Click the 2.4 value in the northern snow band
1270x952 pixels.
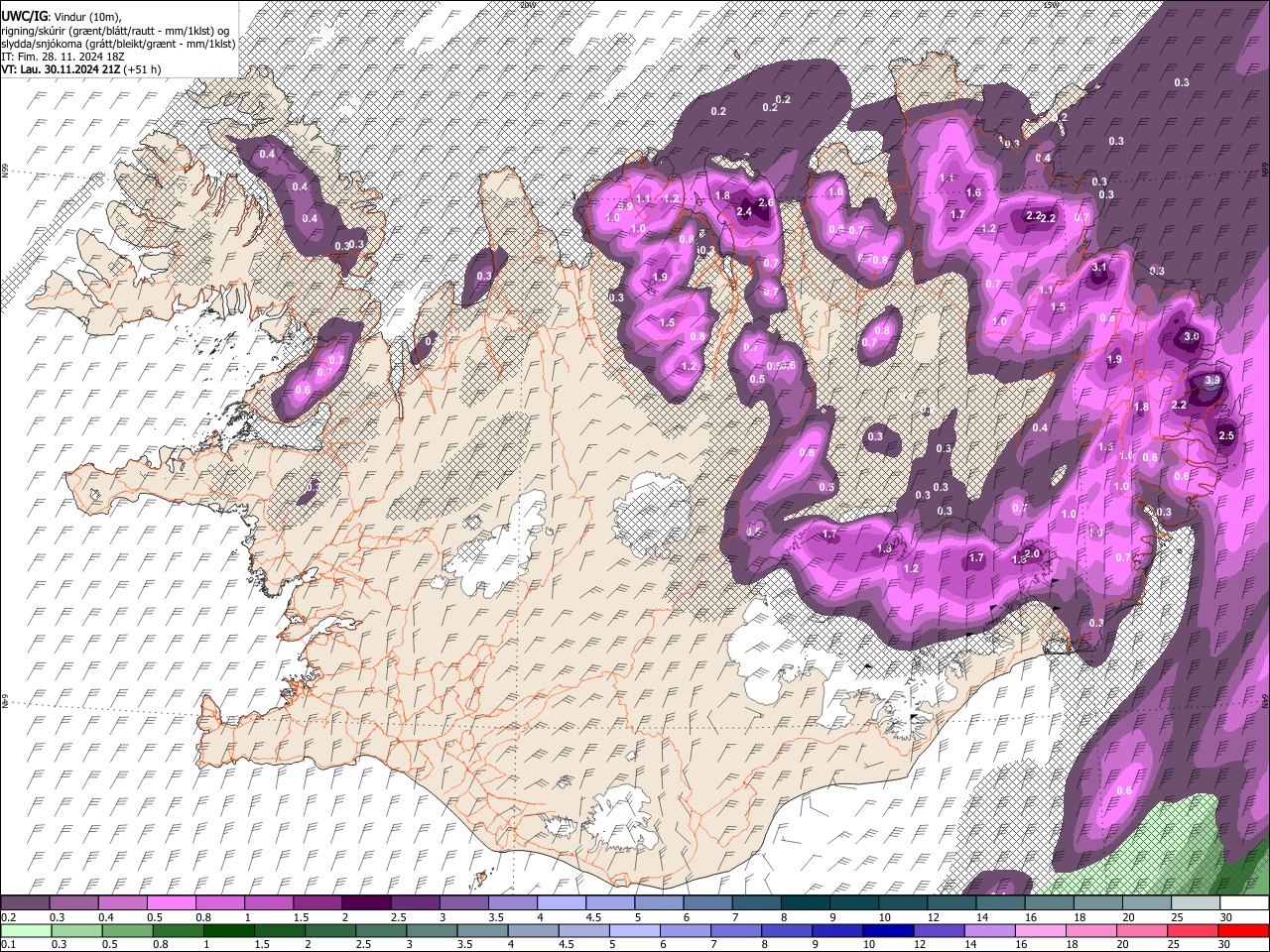pos(744,211)
